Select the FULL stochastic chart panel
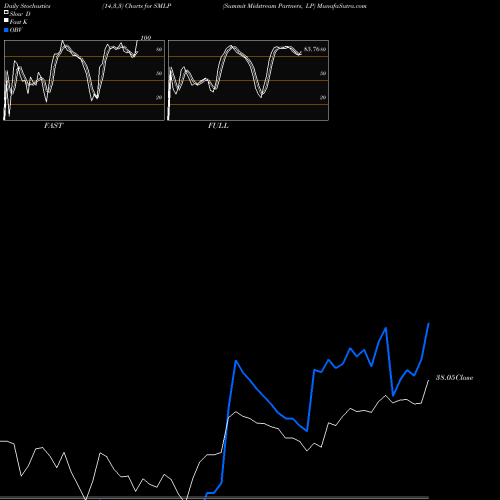Image resolution: width=500 pixels, height=500 pixels. [248, 80]
